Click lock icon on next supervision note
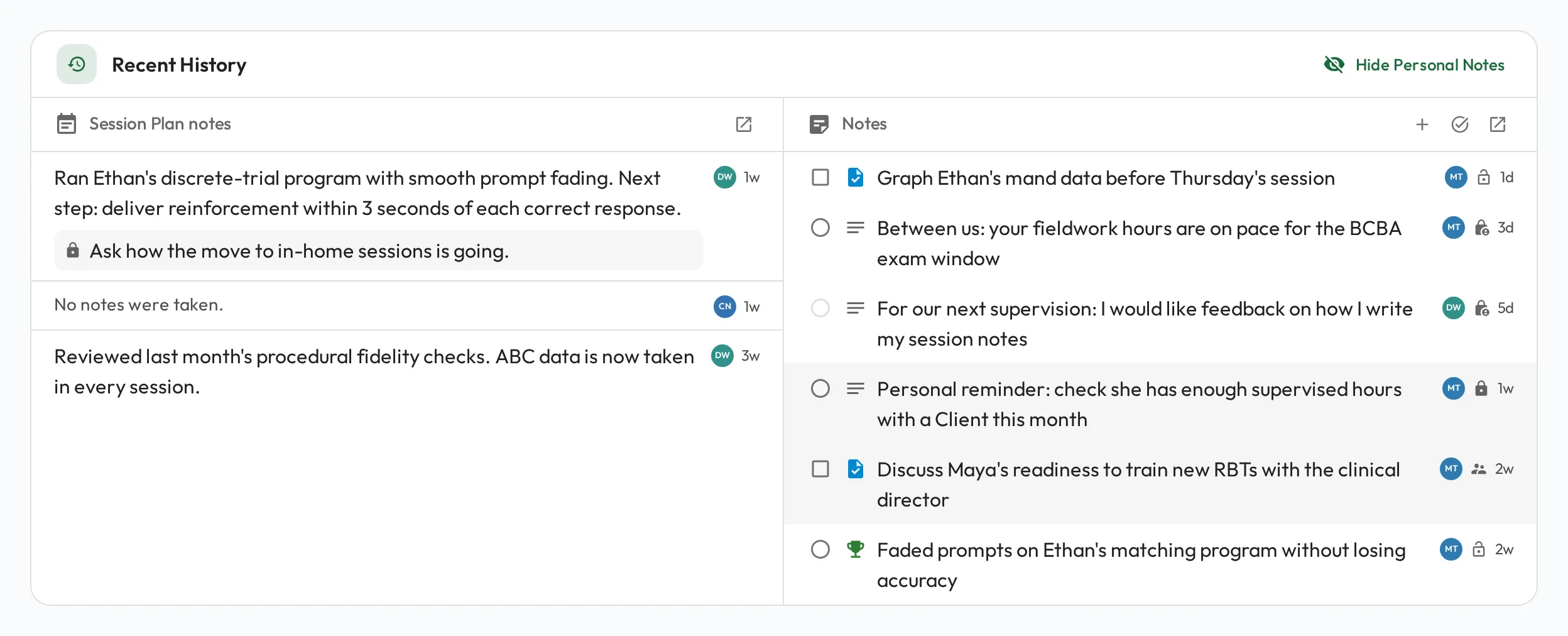 point(1482,308)
